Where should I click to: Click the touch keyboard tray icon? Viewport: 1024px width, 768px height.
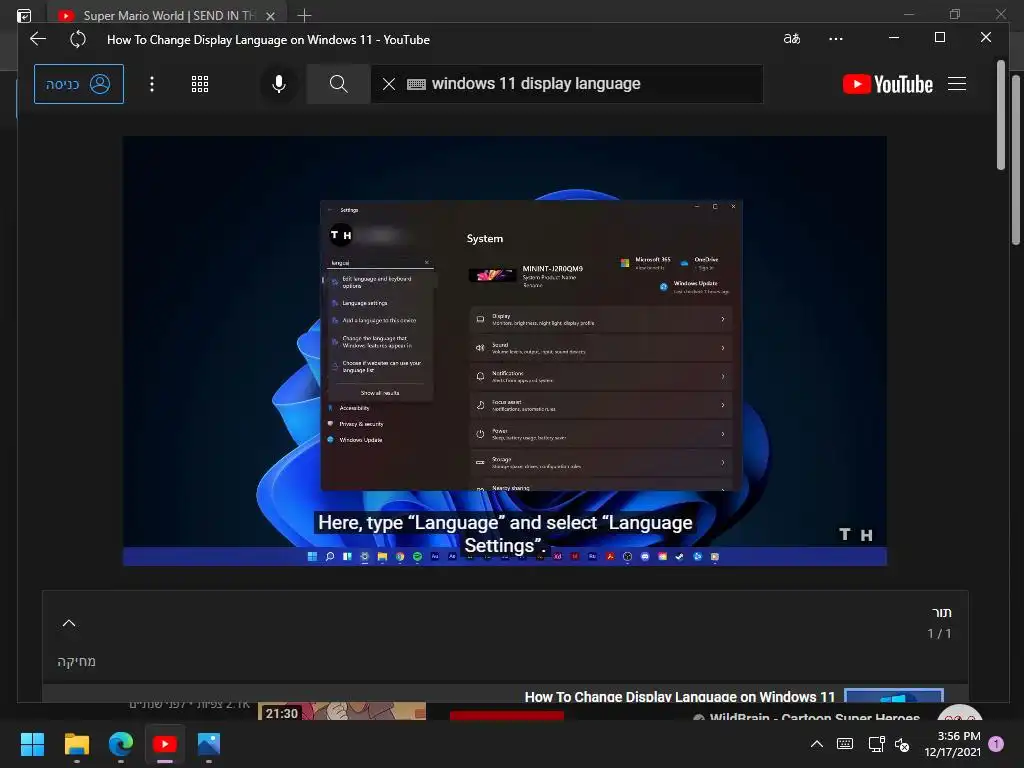(x=844, y=743)
